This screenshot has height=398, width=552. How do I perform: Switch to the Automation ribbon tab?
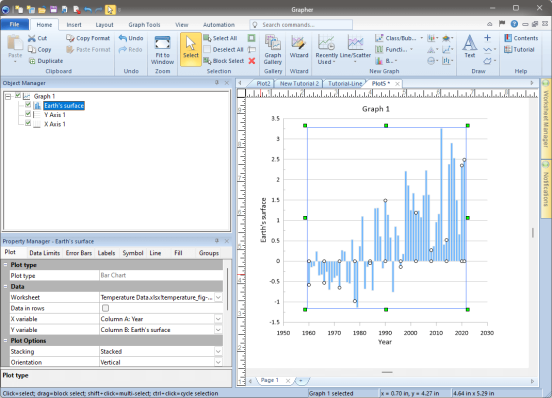click(x=219, y=25)
